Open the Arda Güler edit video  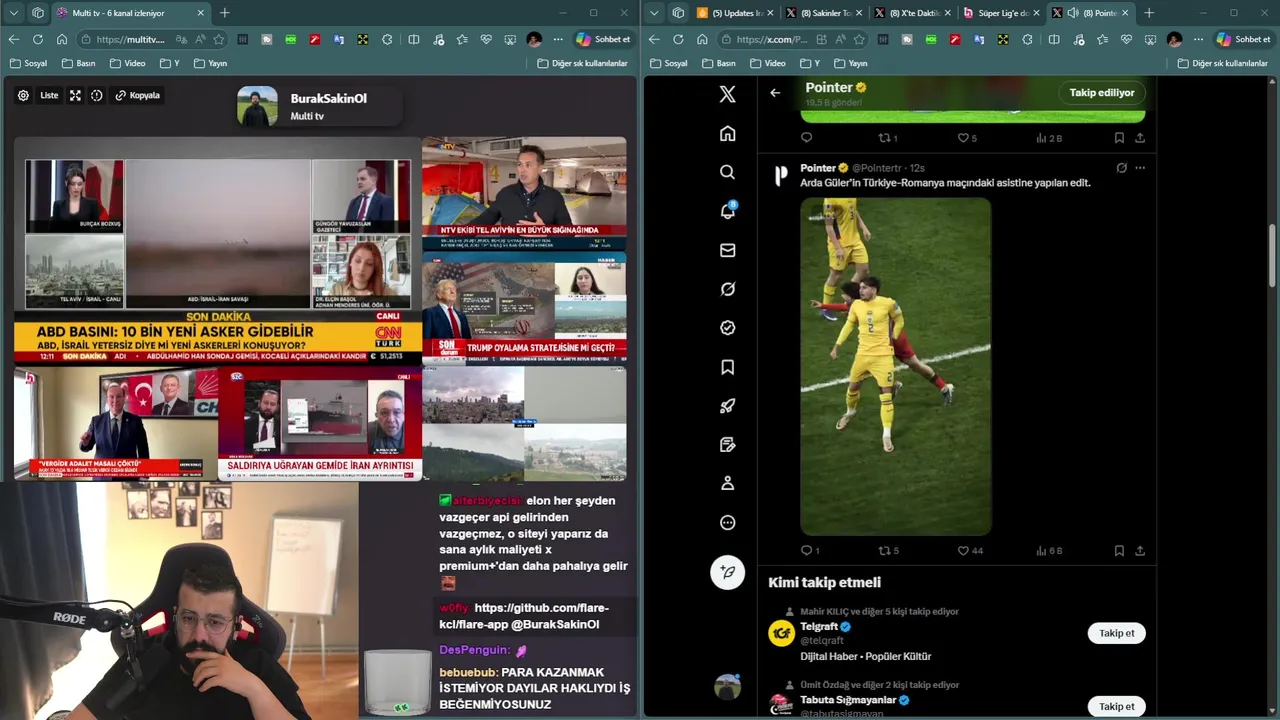click(x=895, y=366)
